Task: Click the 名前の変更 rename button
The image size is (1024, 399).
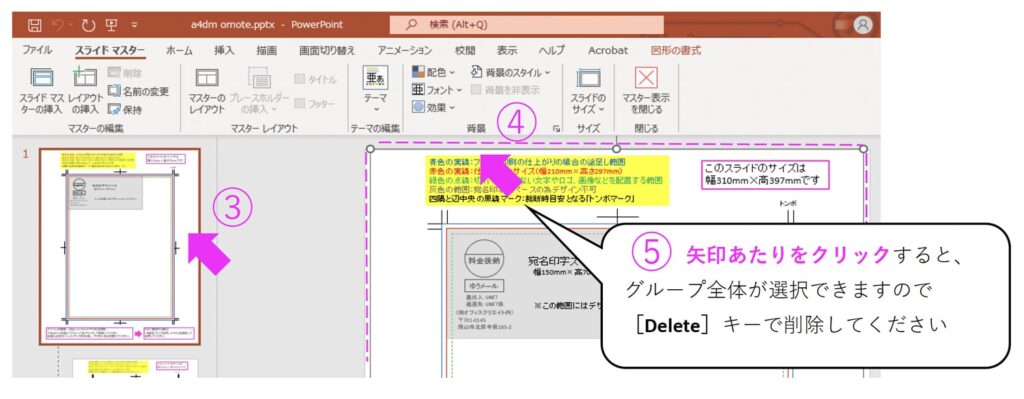Action: [138, 91]
